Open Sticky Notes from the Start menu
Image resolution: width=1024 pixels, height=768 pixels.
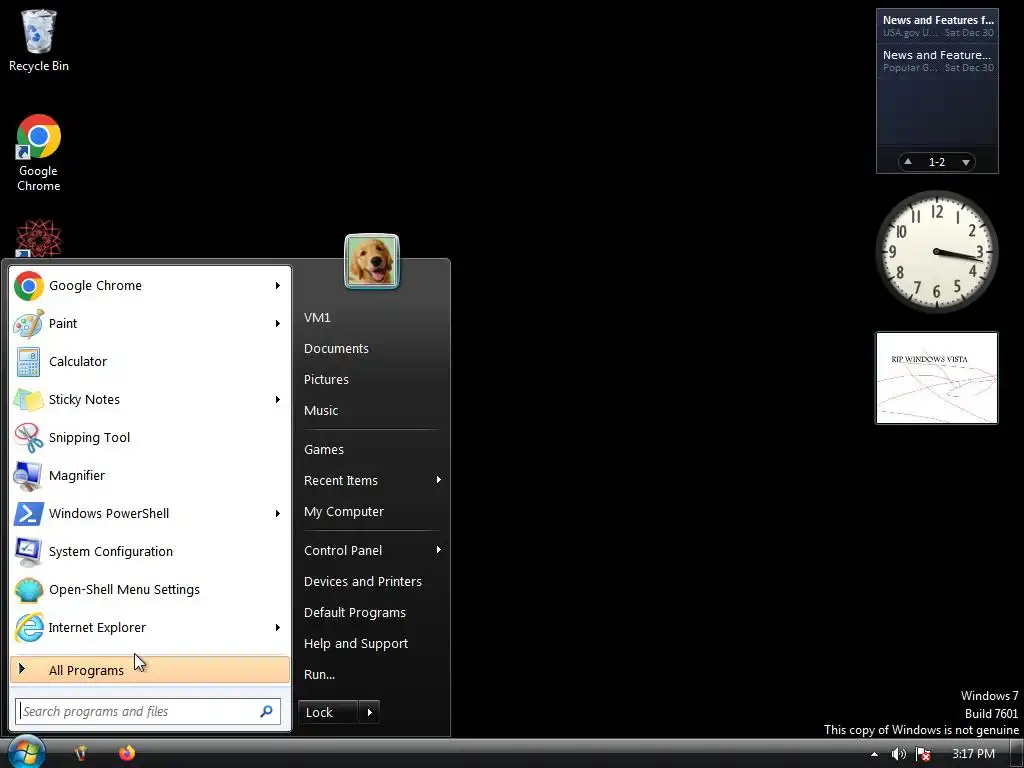coord(150,400)
